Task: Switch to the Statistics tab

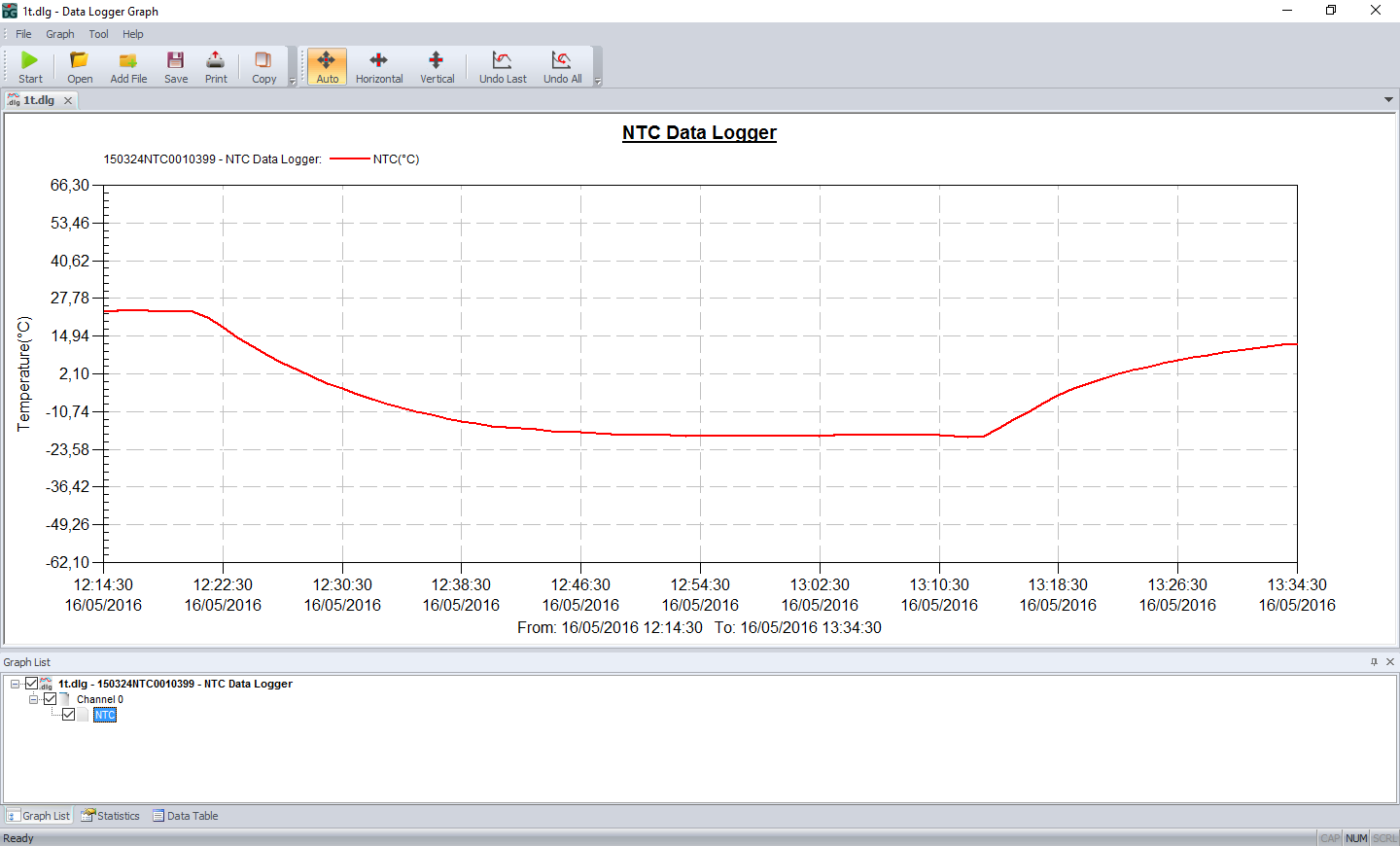Action: pyautogui.click(x=110, y=816)
